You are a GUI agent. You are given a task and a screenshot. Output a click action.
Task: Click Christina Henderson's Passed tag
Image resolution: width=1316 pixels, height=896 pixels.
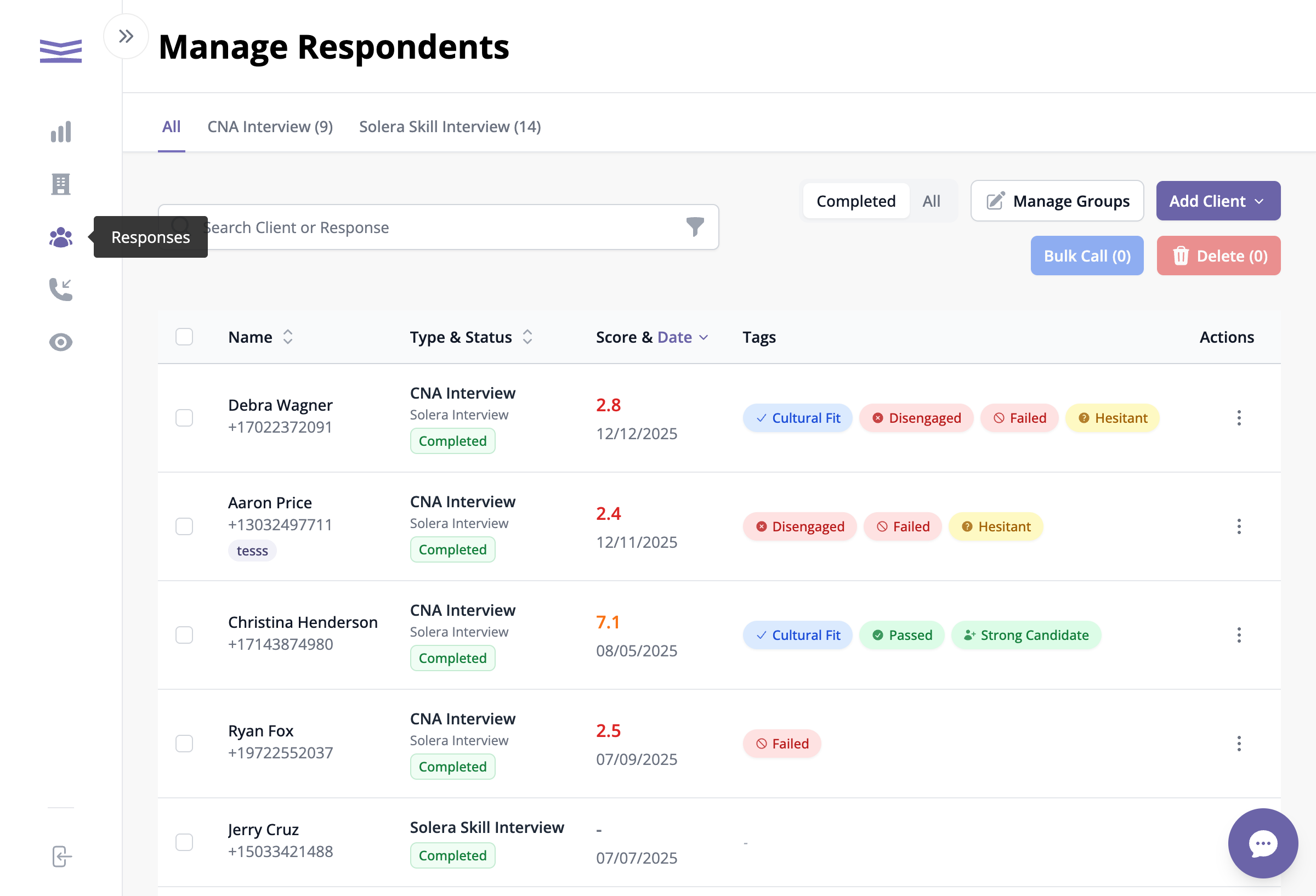901,635
